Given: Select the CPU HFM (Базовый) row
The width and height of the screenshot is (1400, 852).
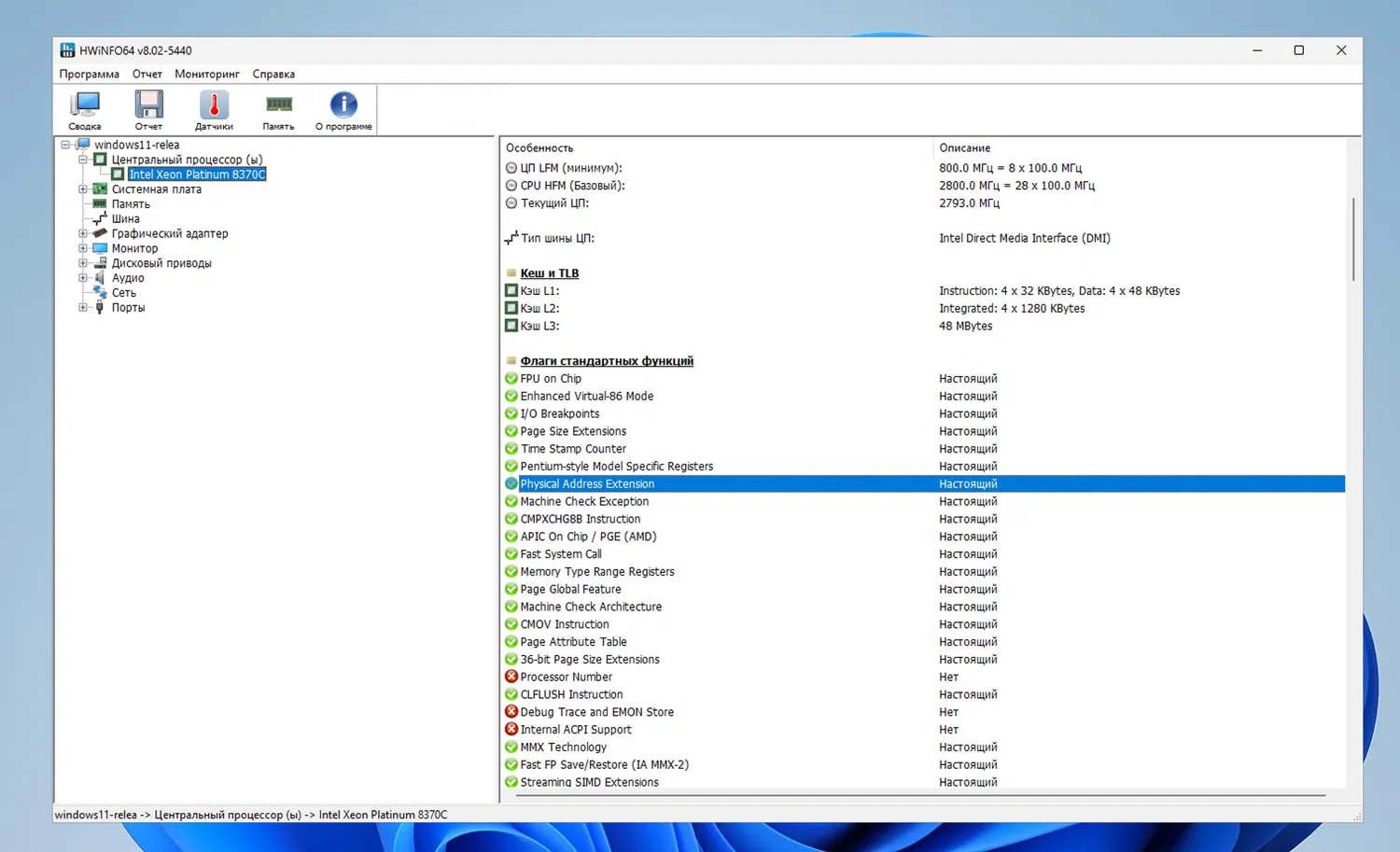Looking at the screenshot, I should (924, 186).
